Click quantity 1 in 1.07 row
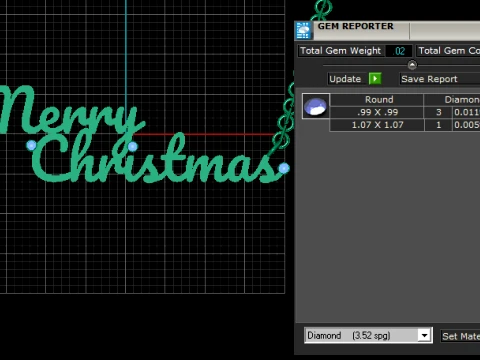 click(x=438, y=125)
